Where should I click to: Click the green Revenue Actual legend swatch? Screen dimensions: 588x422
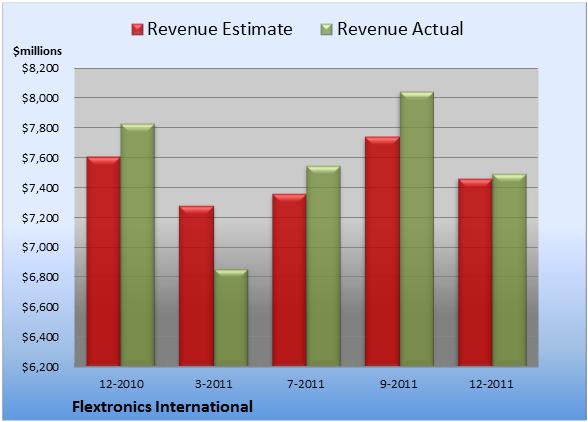pos(327,29)
